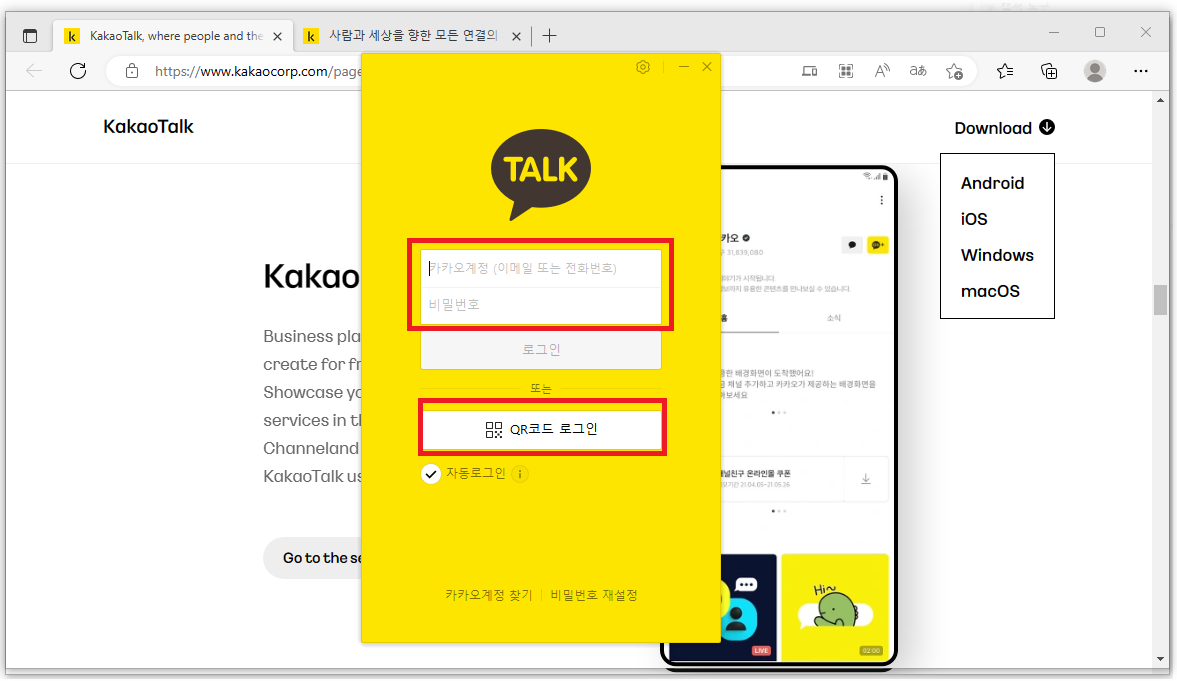Open the translate page icon

[918, 71]
